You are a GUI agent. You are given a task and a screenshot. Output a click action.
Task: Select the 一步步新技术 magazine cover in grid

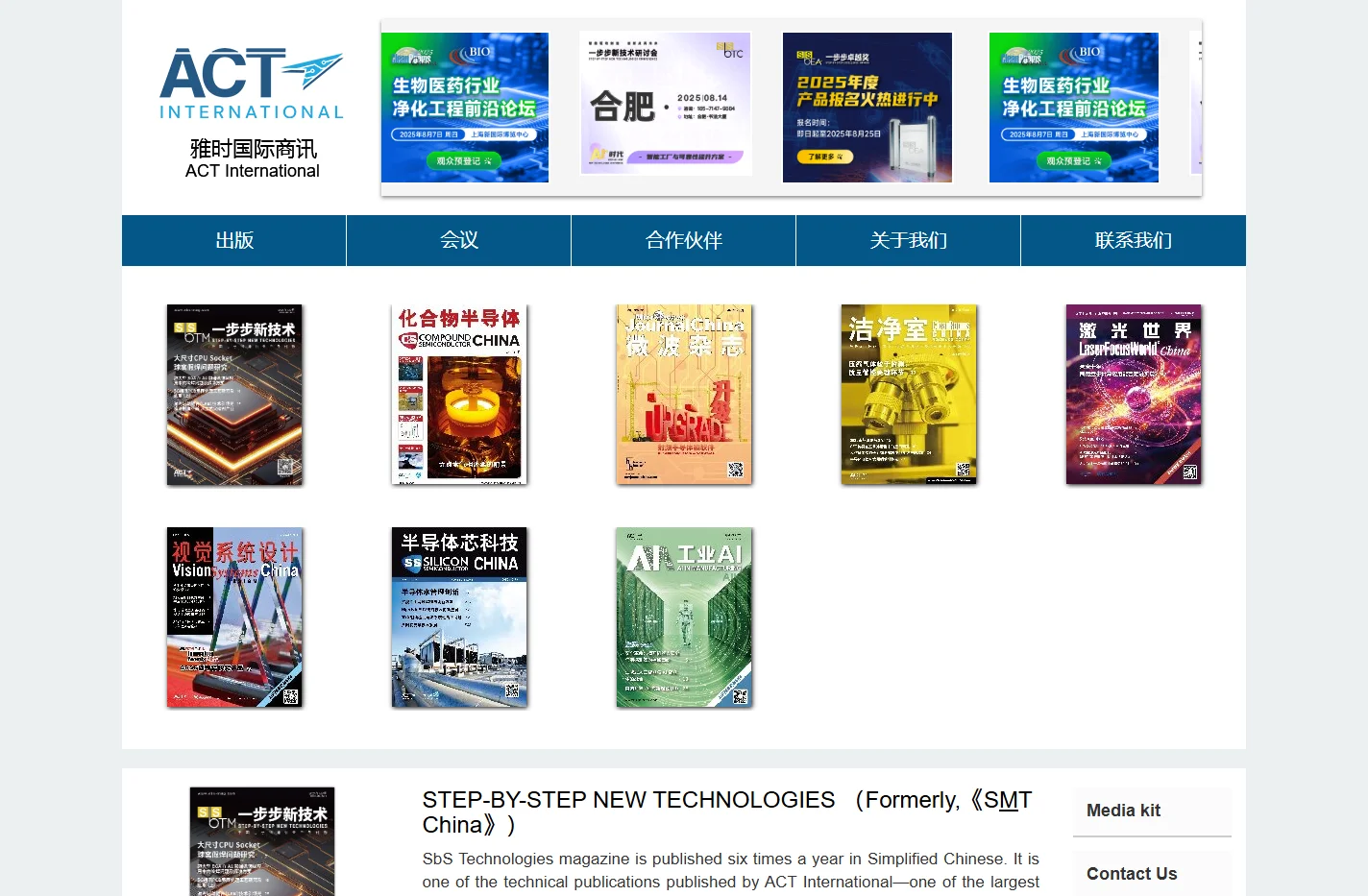pos(234,395)
